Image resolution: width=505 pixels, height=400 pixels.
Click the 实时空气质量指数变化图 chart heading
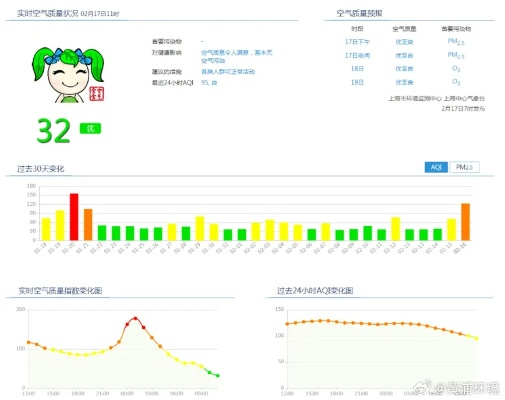60,291
